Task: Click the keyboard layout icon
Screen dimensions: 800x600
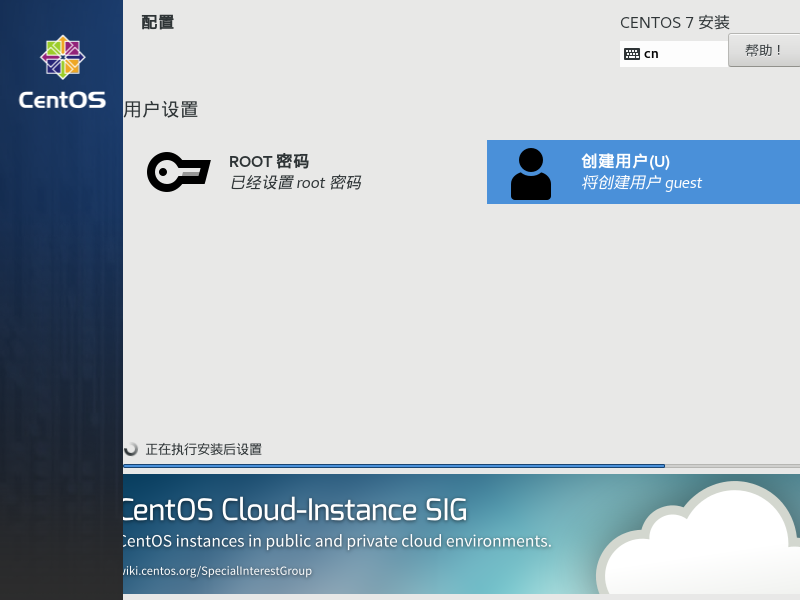Action: pyautogui.click(x=632, y=54)
